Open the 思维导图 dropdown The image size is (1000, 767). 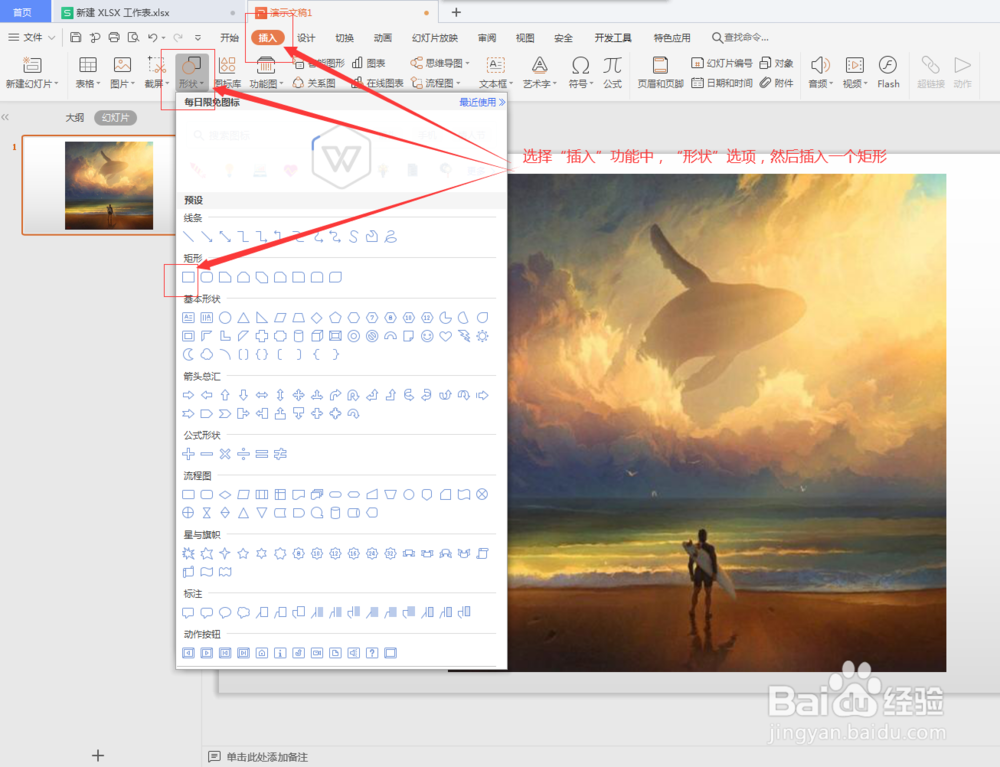click(440, 62)
